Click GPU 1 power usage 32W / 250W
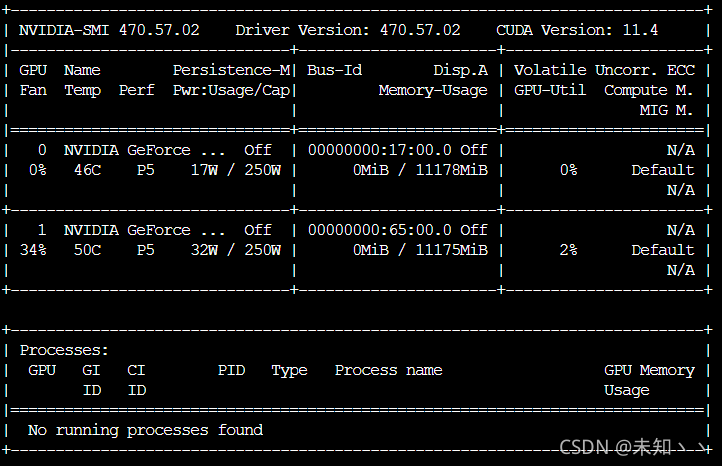The image size is (722, 466). coord(236,250)
